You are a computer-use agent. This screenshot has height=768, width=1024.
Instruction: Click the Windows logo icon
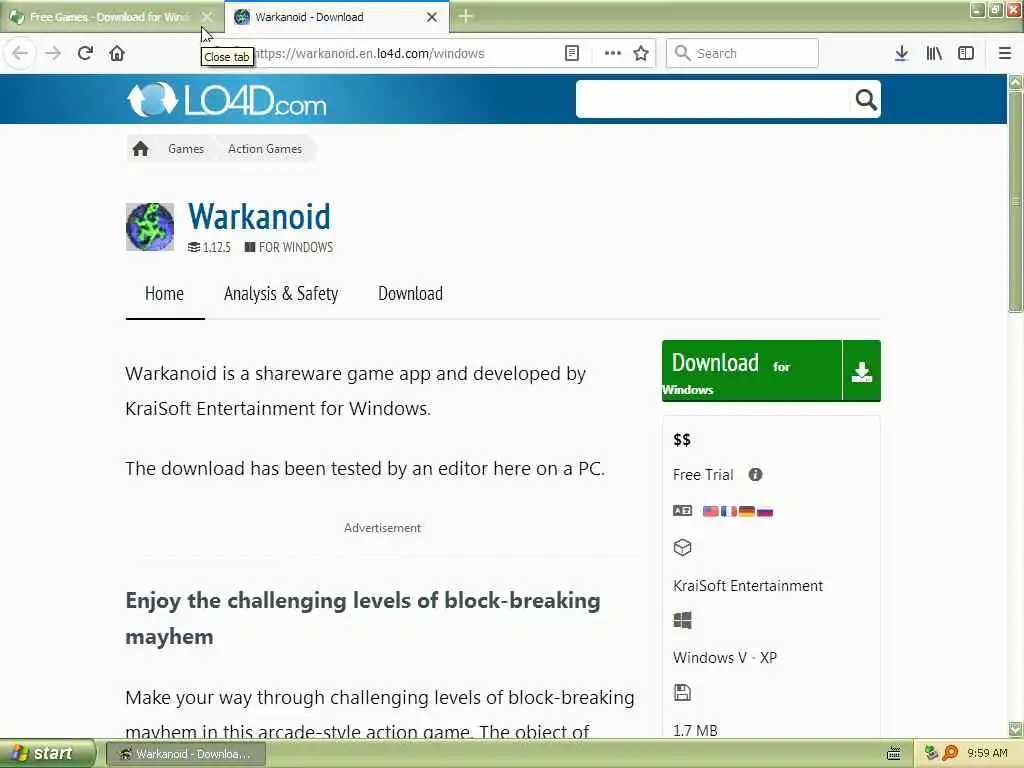(682, 620)
